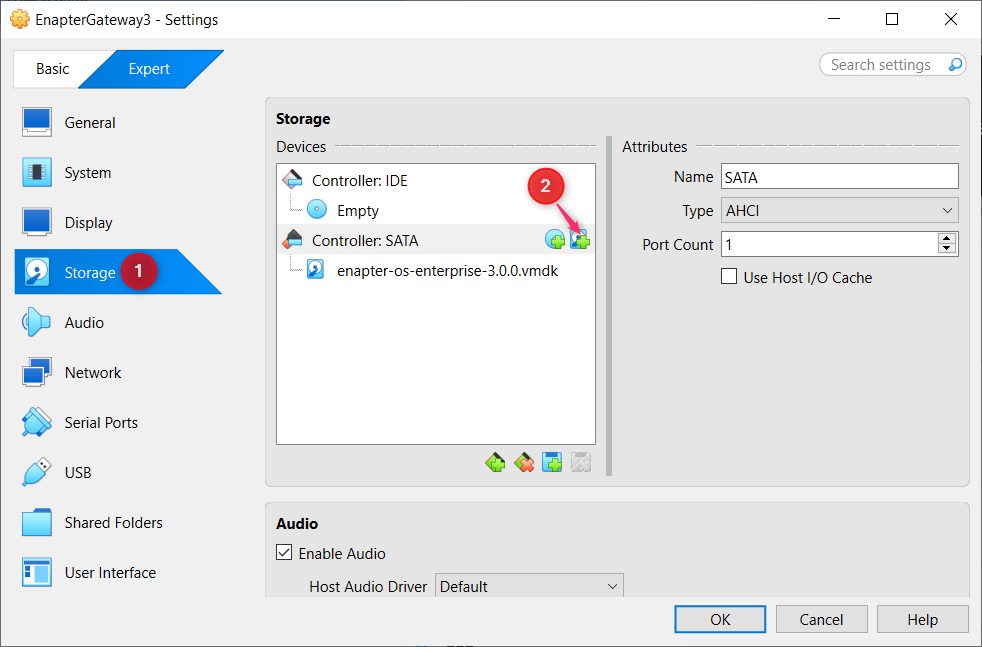The height and width of the screenshot is (647, 982).
Task: Increase Port Count with the up arrow
Action: (x=946, y=239)
